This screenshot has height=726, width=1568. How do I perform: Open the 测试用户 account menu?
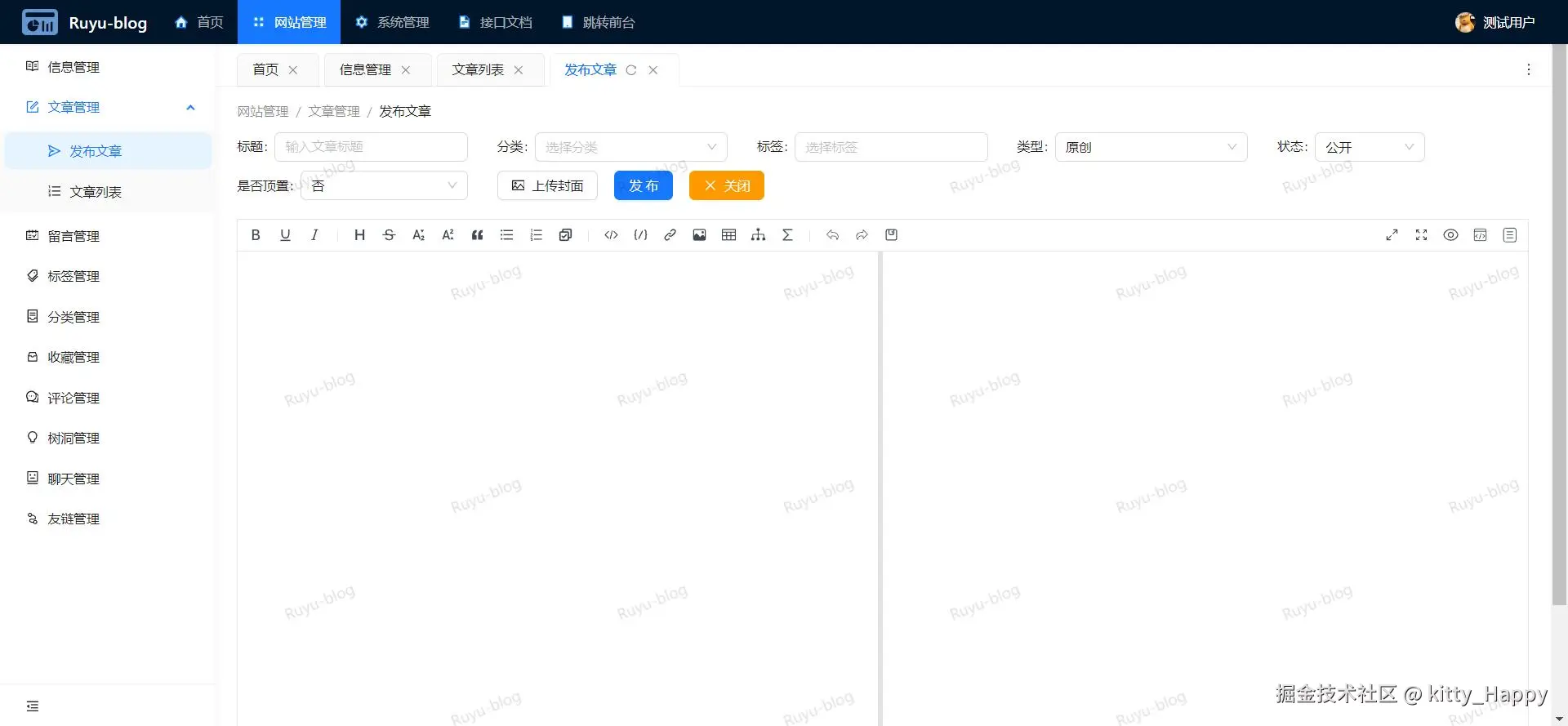[1495, 22]
